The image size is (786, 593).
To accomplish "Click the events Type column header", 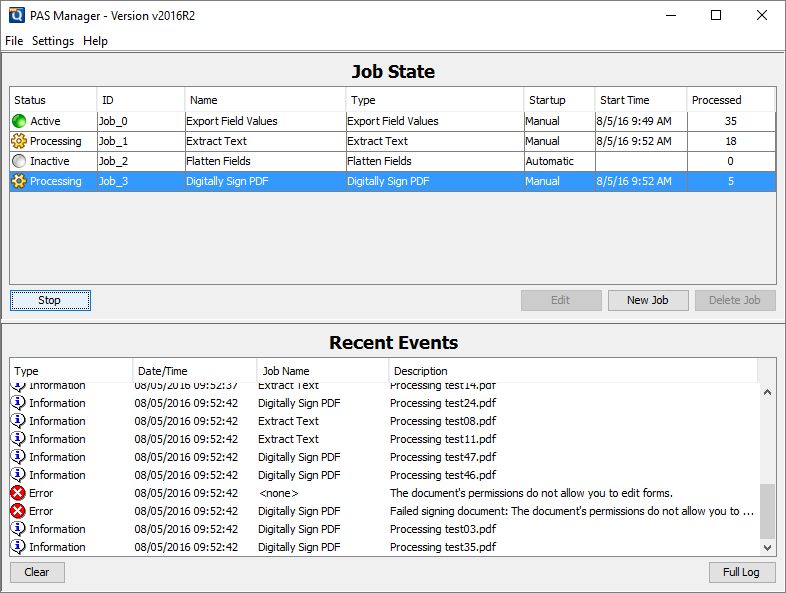I will tap(71, 371).
